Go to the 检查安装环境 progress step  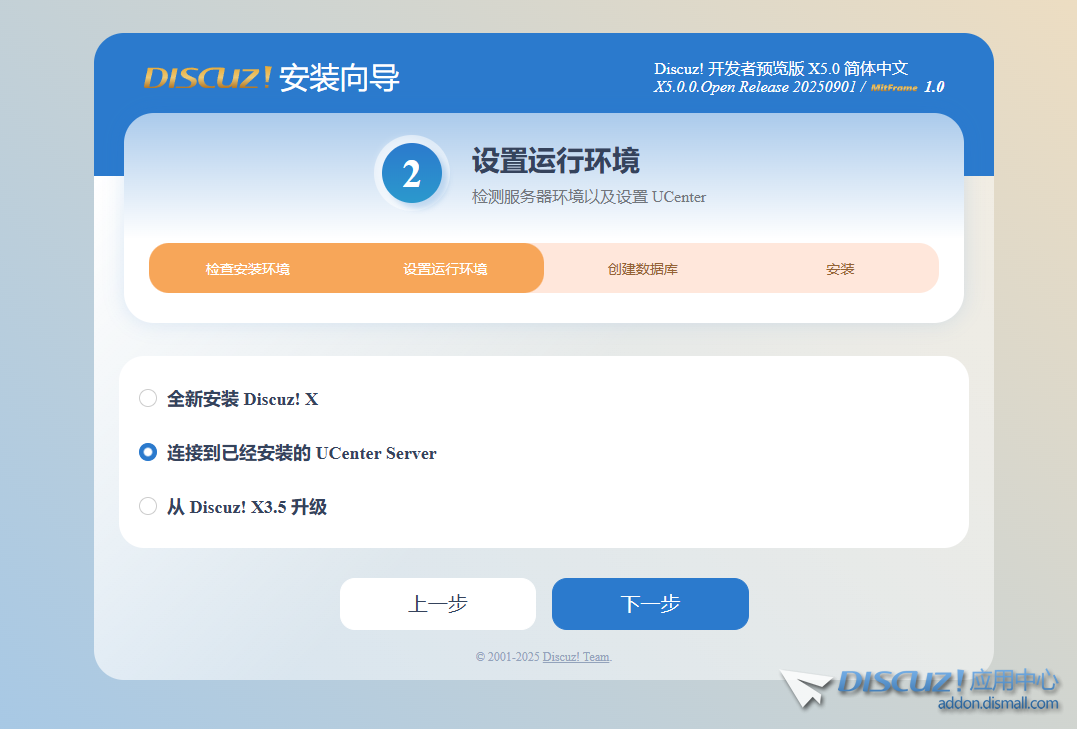click(248, 269)
